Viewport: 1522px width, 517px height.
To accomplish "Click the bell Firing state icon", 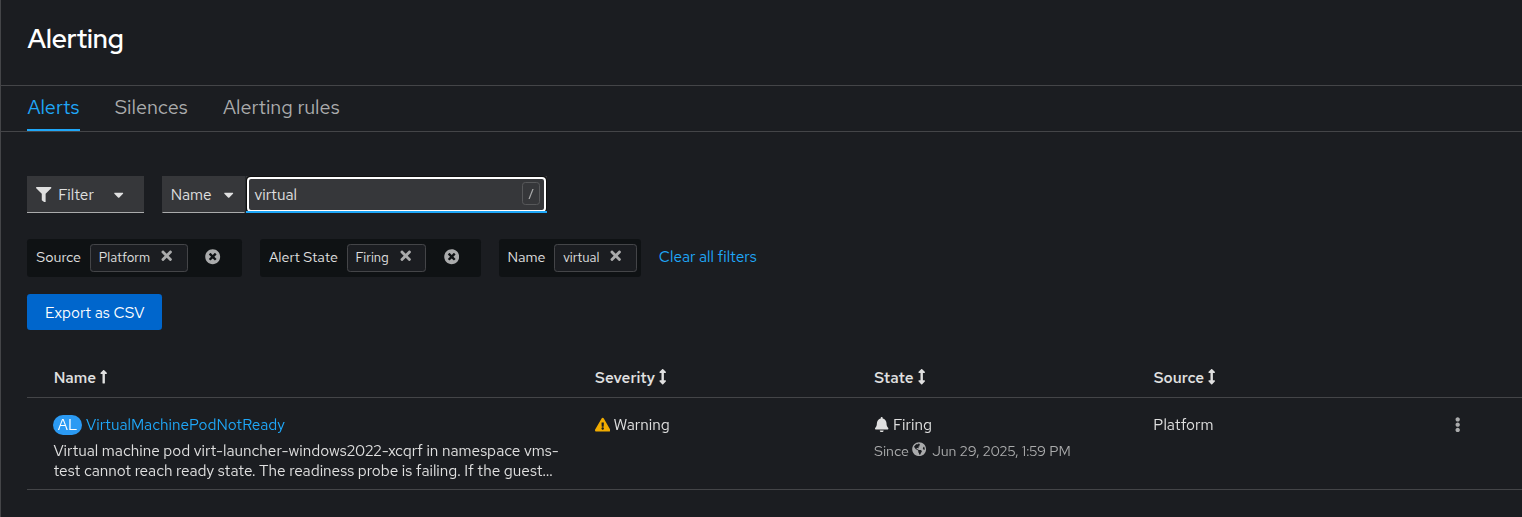I will point(881,425).
